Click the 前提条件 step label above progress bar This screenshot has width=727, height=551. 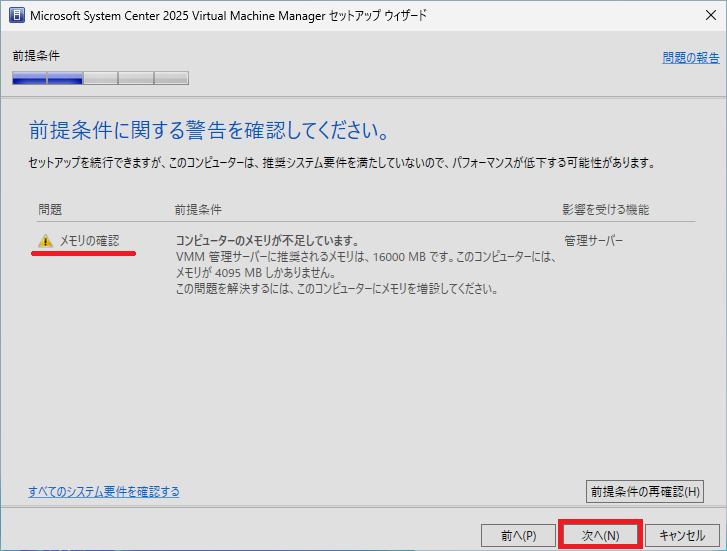(36, 56)
